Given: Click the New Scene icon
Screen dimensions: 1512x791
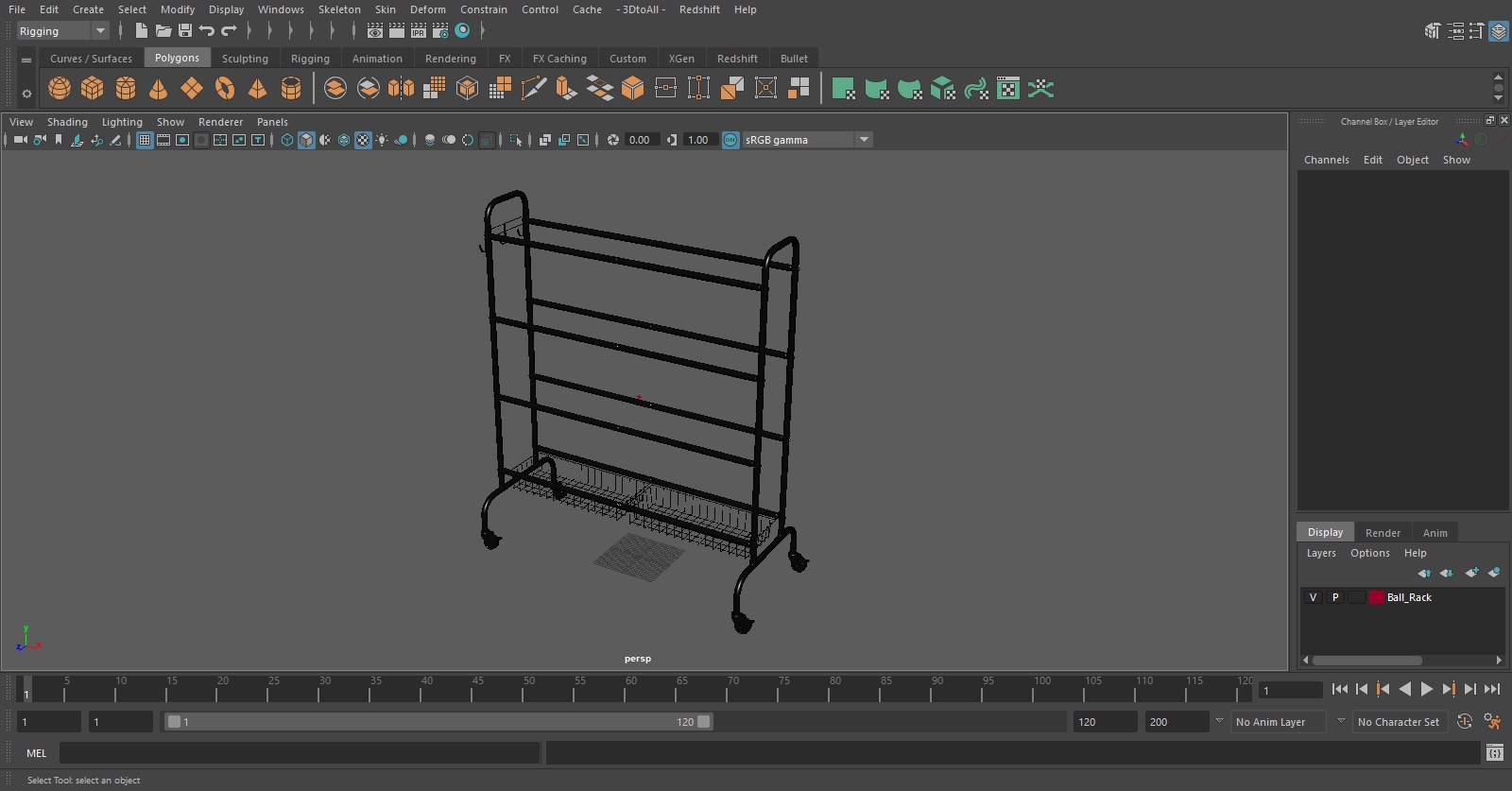Looking at the screenshot, I should pyautogui.click(x=141, y=31).
